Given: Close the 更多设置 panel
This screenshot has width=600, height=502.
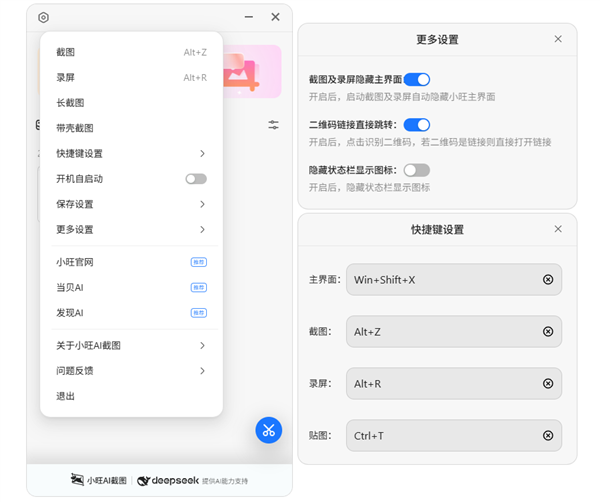Looking at the screenshot, I should click(x=558, y=39).
